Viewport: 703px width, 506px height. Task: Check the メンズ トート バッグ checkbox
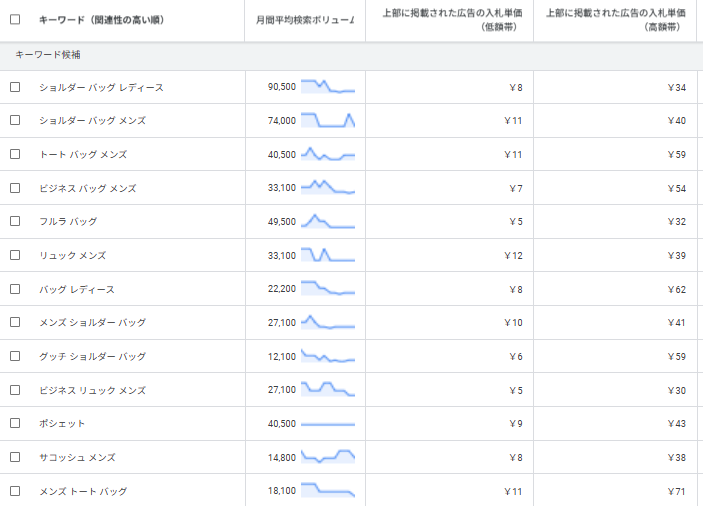15,491
